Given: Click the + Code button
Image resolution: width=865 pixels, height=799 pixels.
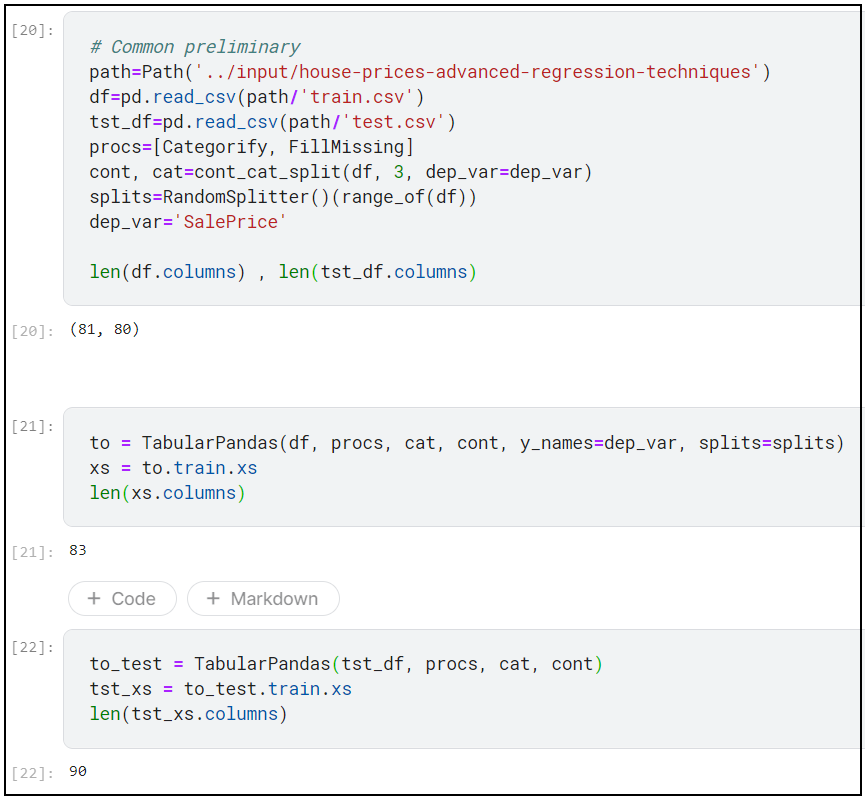Looking at the screenshot, I should click(122, 598).
